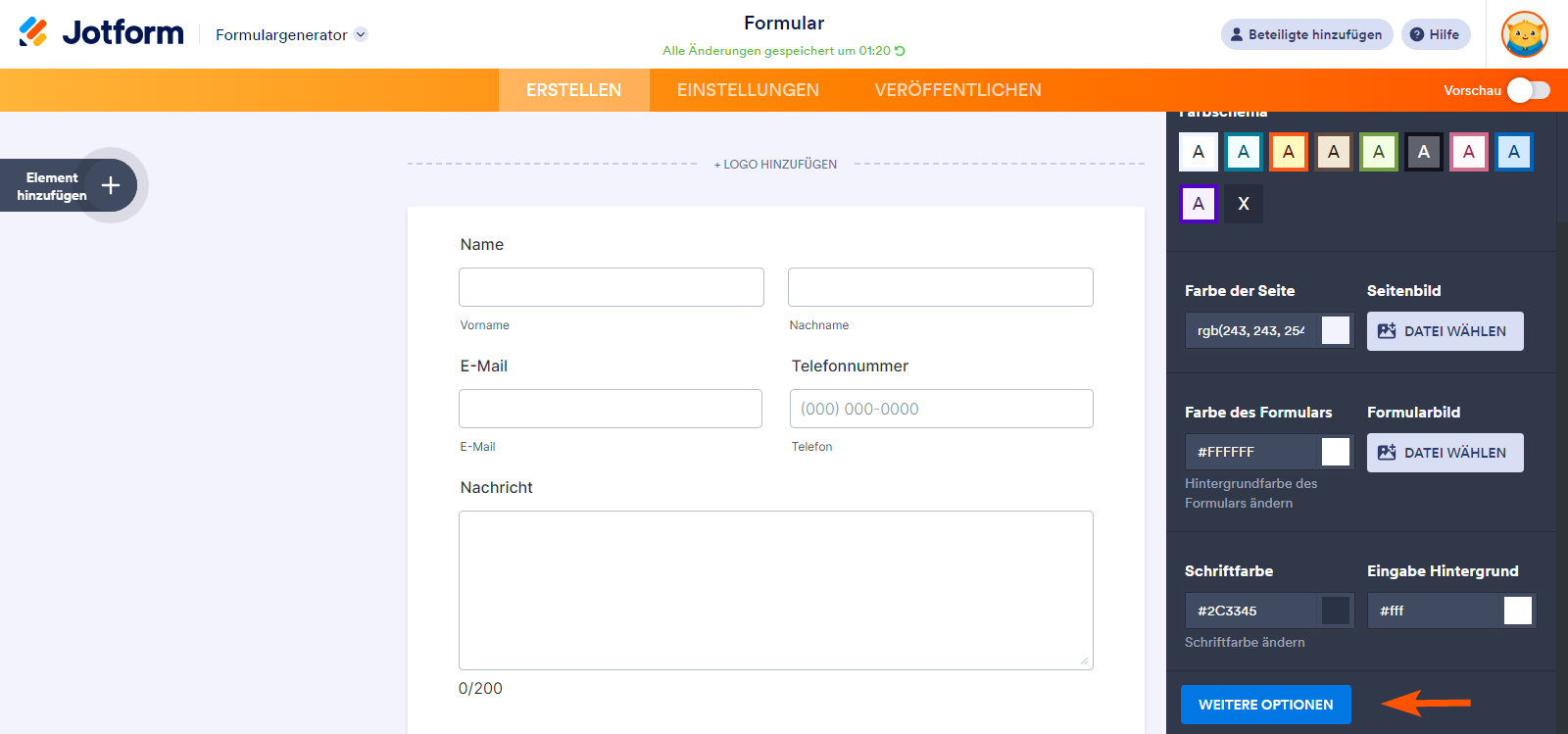Open the Veröffentlichen tab
1568x734 pixels.
click(x=957, y=90)
